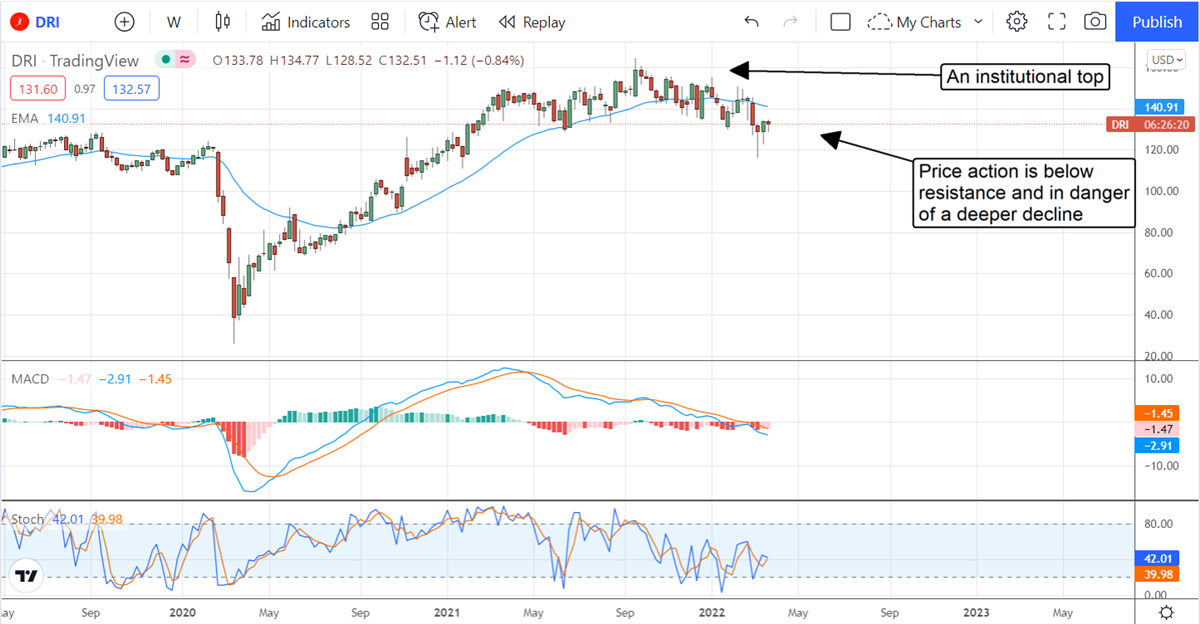Click the 131.60 red sell price box
The image size is (1200, 624).
click(x=34, y=90)
